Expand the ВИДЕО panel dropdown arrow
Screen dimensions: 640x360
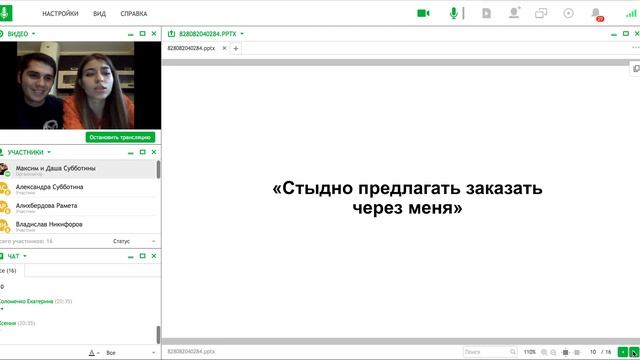[x=33, y=34]
